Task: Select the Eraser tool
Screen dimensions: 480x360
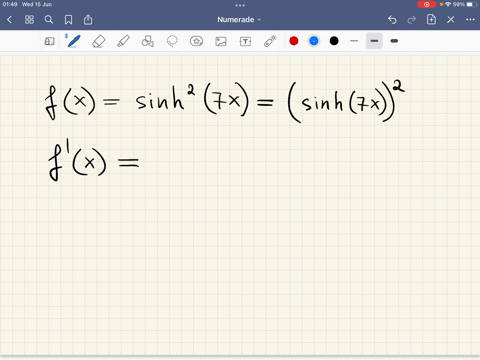Action: pos(98,41)
